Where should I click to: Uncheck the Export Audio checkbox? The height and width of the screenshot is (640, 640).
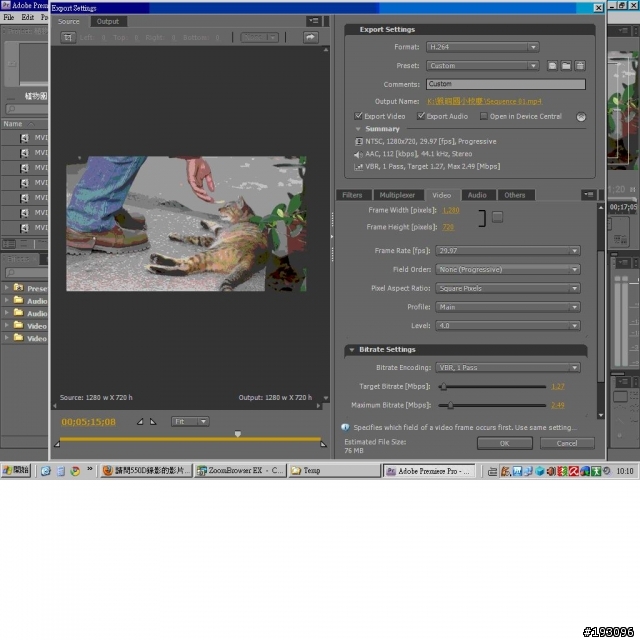click(x=421, y=116)
